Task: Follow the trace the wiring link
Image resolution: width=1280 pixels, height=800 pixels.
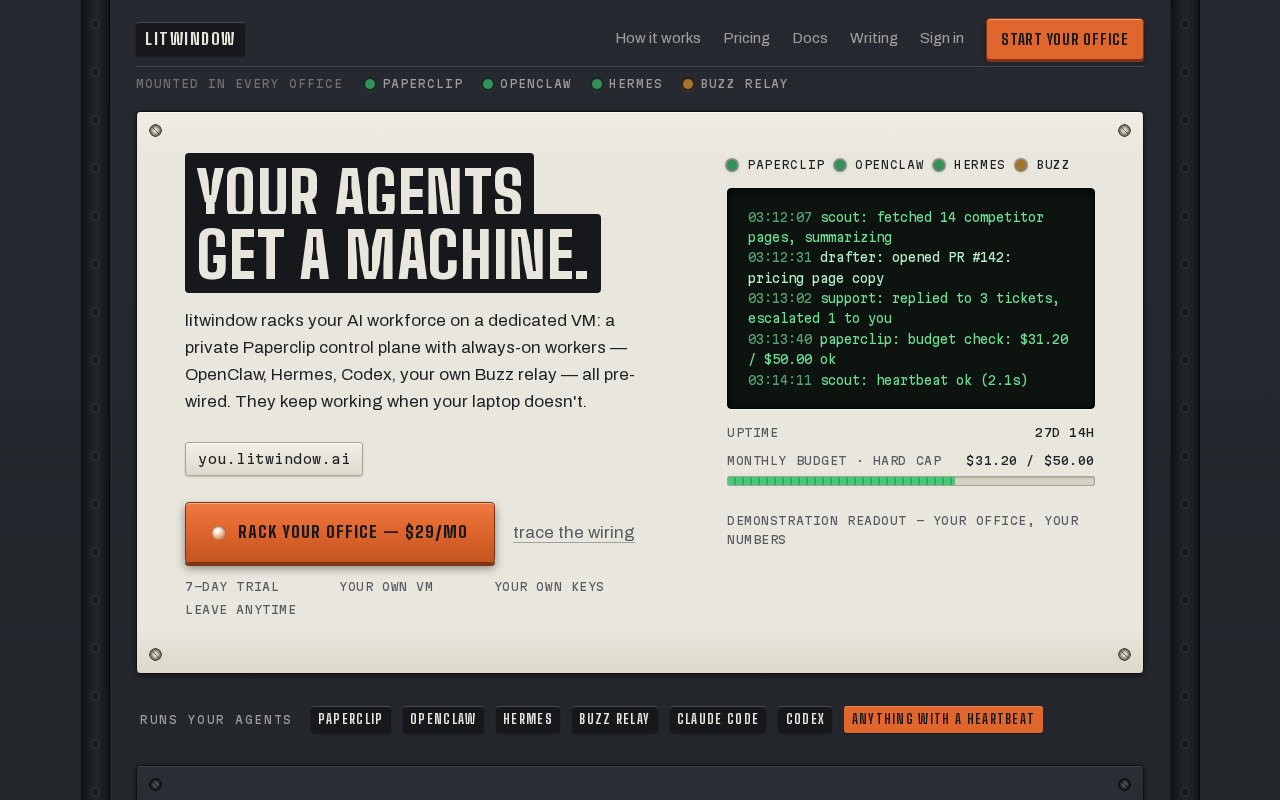Action: coord(574,533)
